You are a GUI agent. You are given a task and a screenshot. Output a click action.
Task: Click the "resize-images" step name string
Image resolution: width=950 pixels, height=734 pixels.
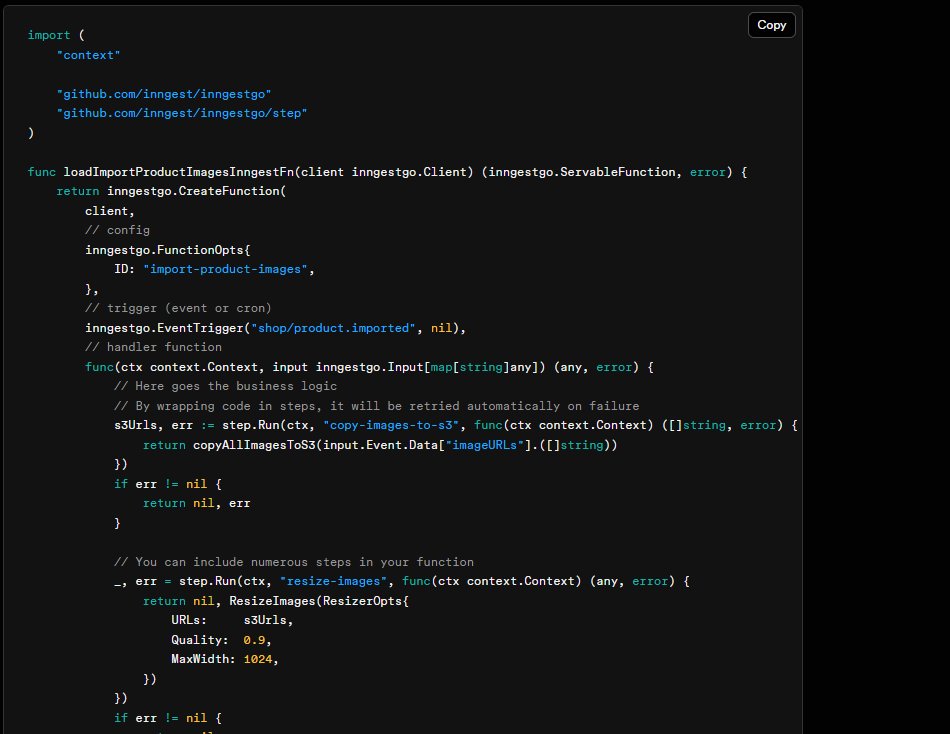[333, 581]
